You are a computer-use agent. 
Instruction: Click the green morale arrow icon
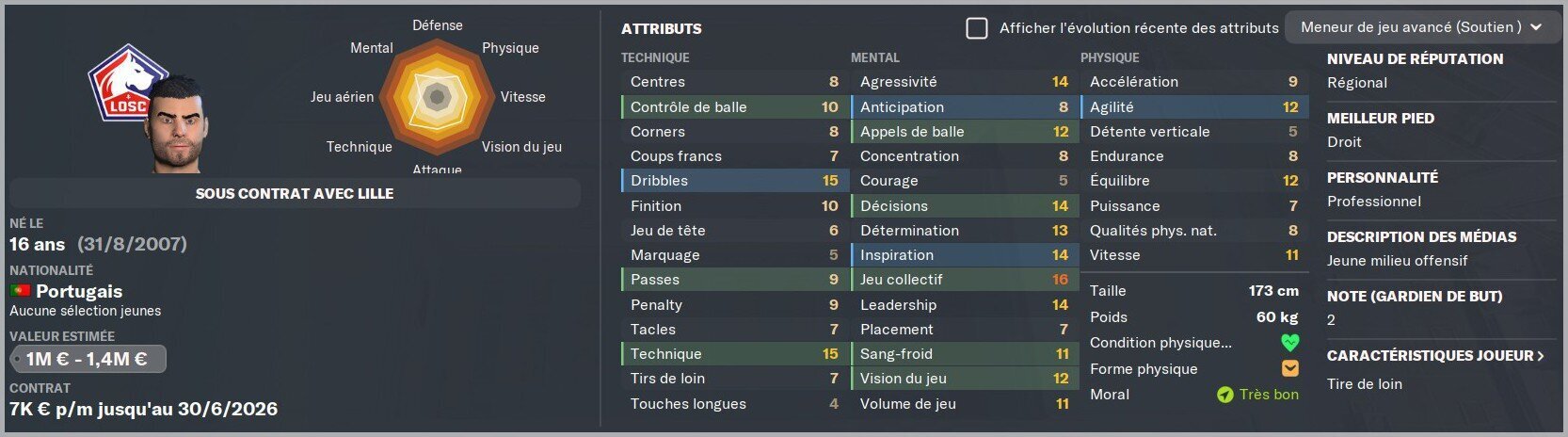[1224, 395]
